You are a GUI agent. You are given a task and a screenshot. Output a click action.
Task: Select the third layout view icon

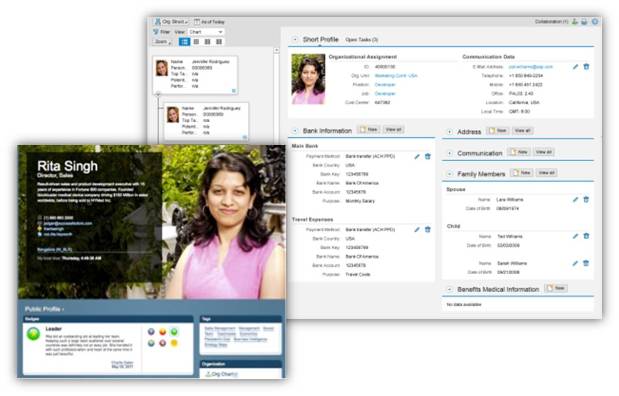tap(207, 41)
